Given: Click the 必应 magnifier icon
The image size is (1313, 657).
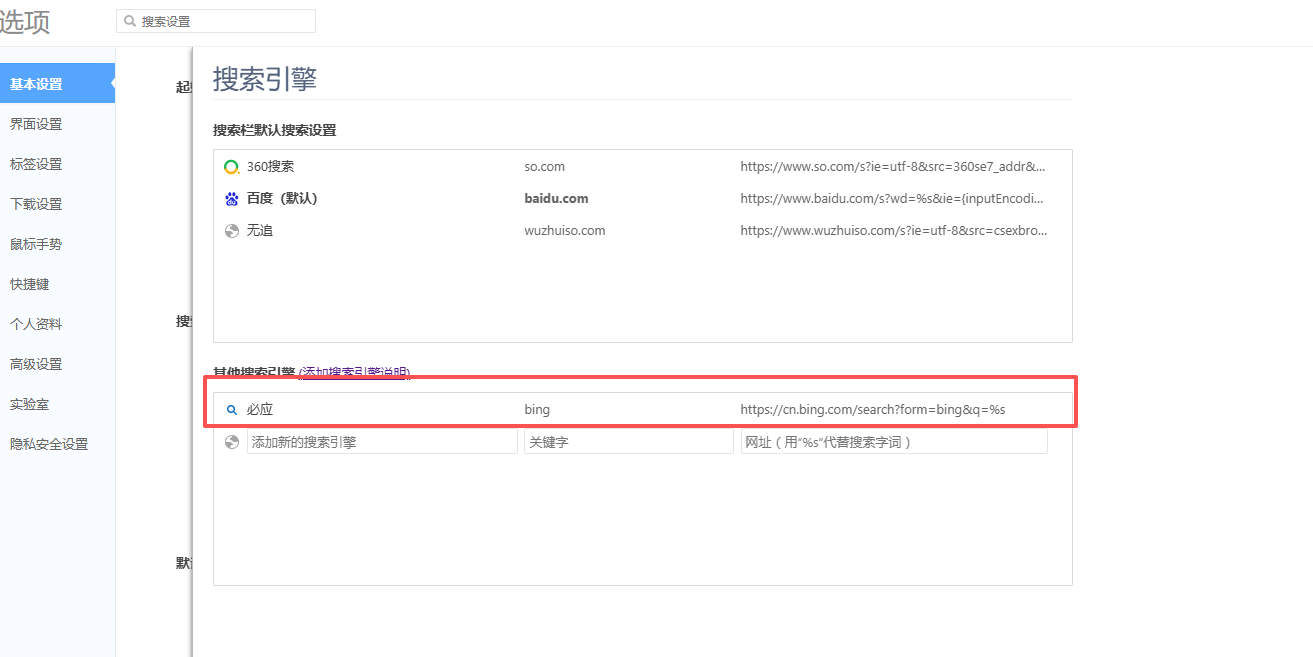Looking at the screenshot, I should coord(231,410).
